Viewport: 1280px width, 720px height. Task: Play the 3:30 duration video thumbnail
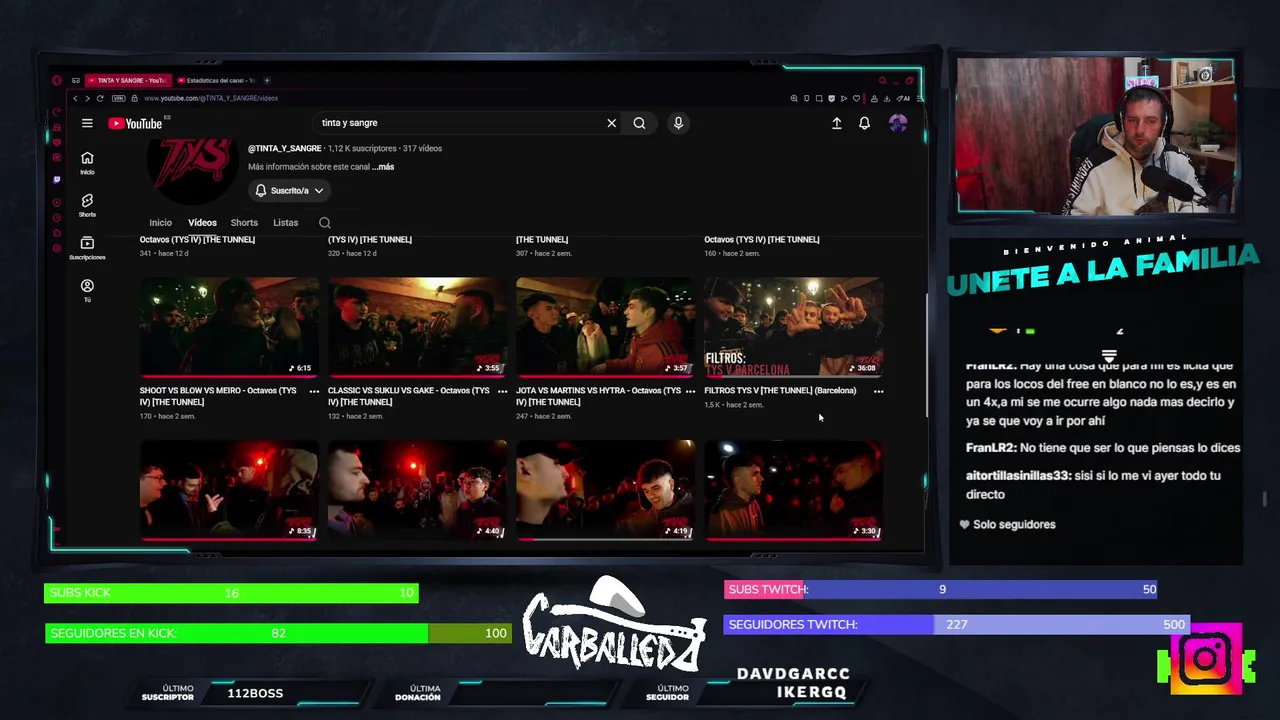793,490
